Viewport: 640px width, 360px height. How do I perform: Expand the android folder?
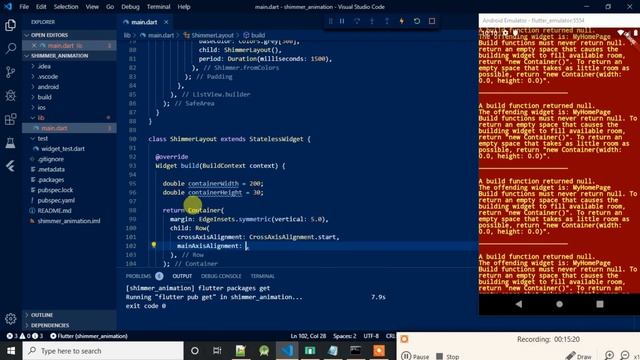click(69, 87)
